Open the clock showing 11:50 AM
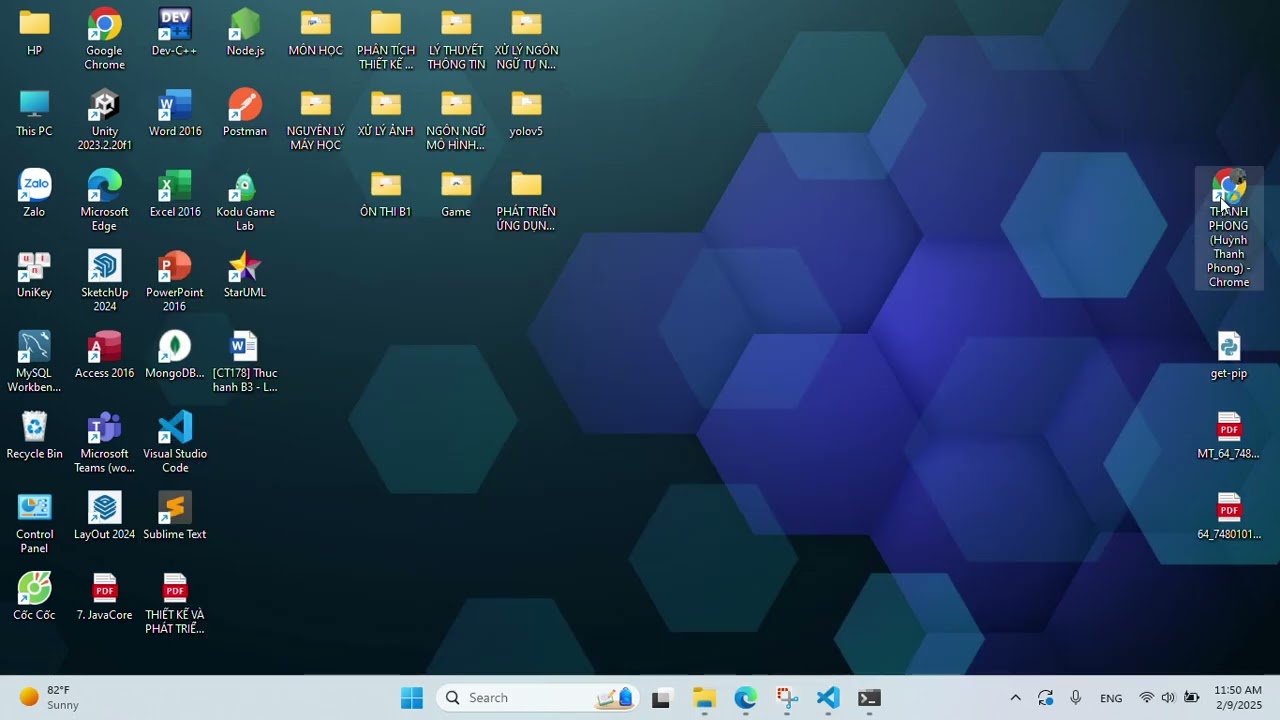Viewport: 1280px width, 720px height. 1238,698
